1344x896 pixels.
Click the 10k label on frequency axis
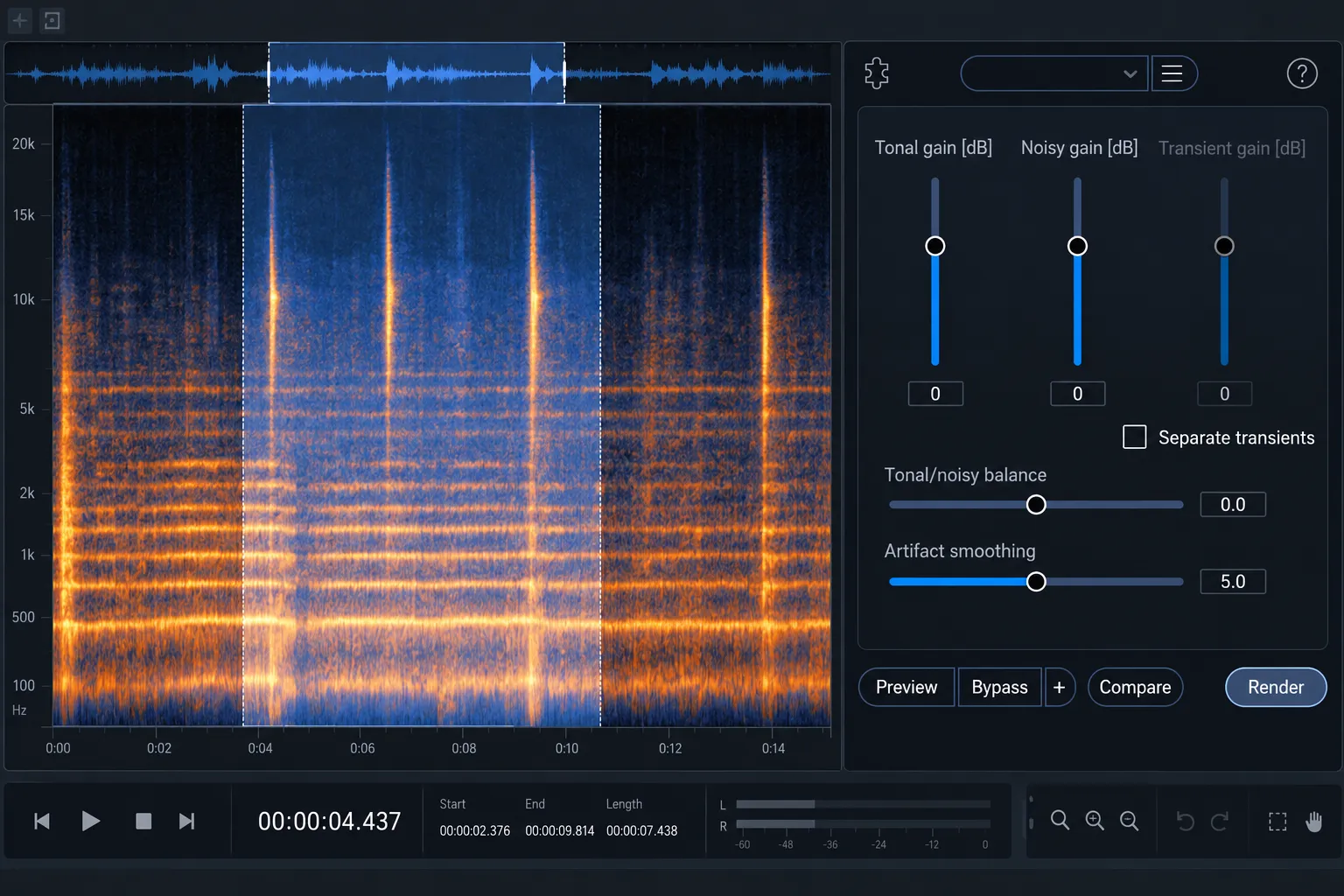[x=24, y=299]
